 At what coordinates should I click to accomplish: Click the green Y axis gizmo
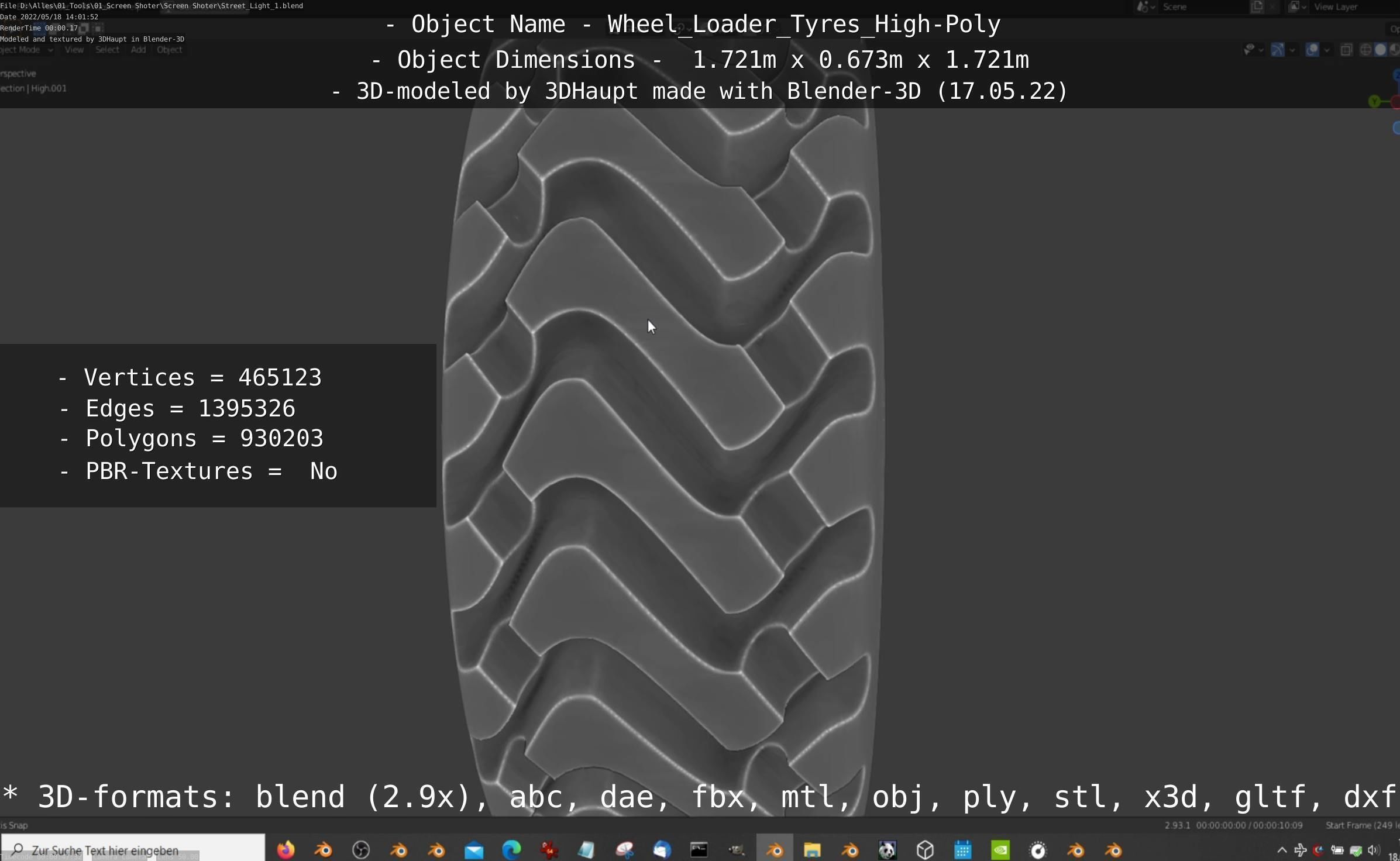point(1374,102)
